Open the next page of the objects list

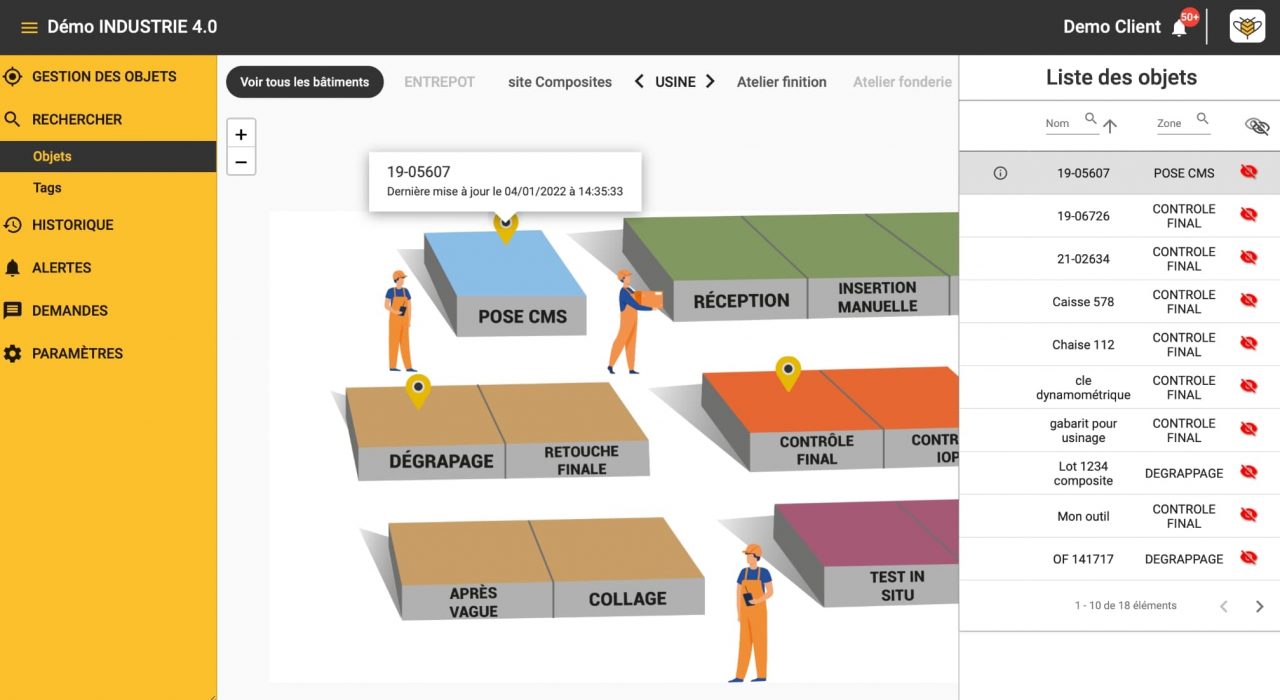(1260, 606)
